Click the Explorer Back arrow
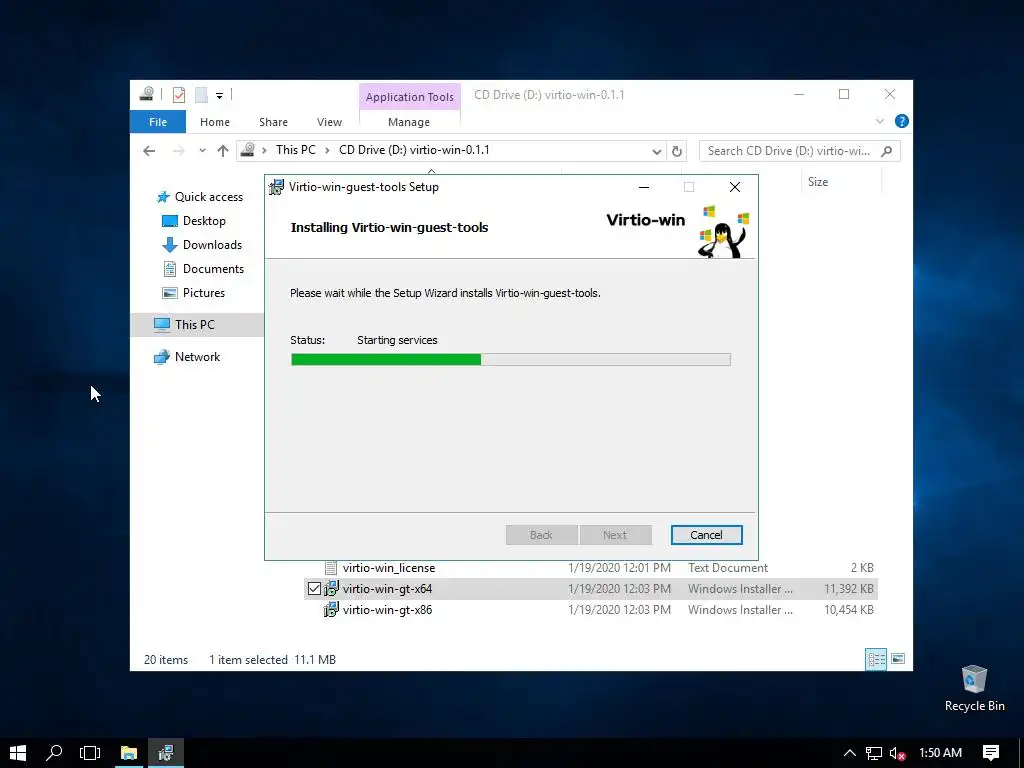This screenshot has height=768, width=1024. [149, 151]
